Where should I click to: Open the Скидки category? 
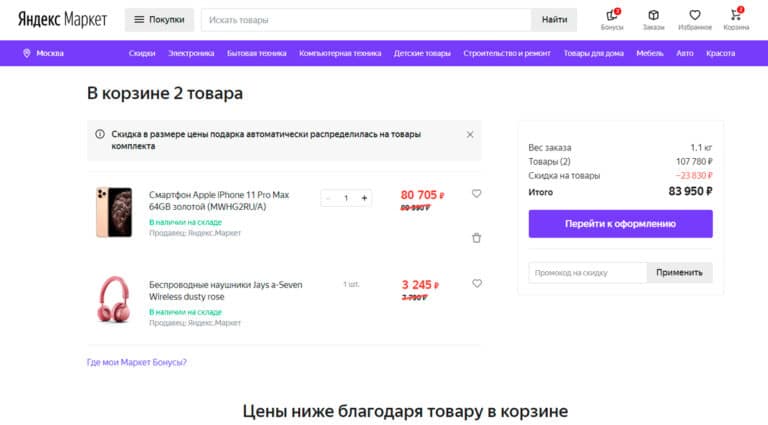[x=142, y=53]
